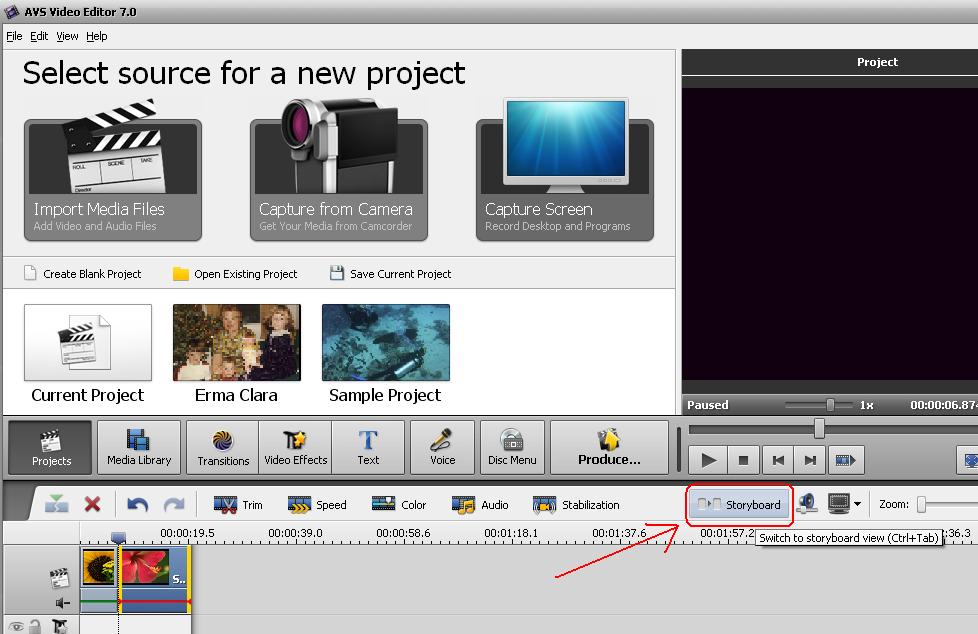
Task: Open the Video Effects panel
Action: [x=296, y=447]
